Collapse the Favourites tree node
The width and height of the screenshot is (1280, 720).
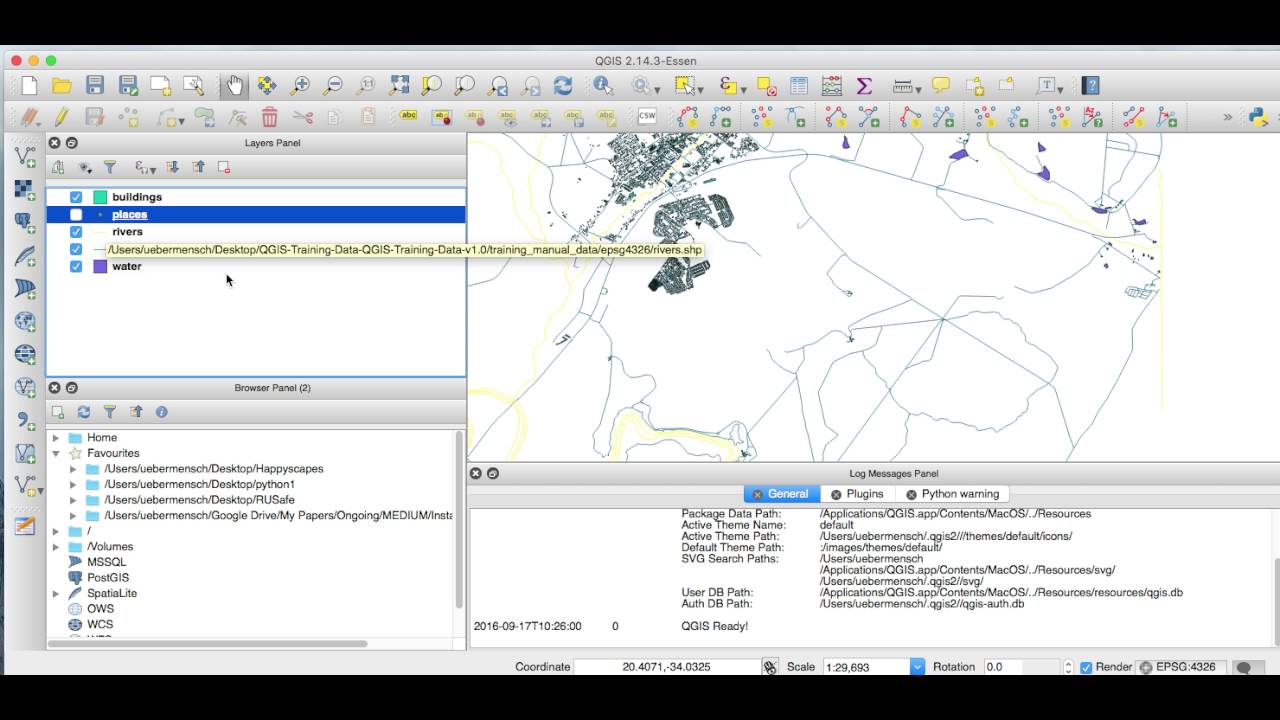[x=56, y=453]
